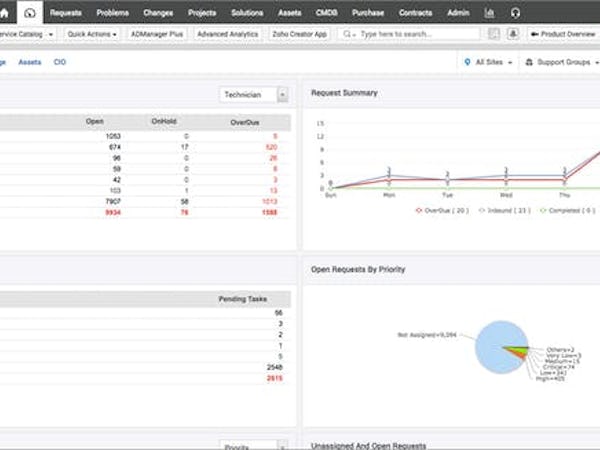Open the CMDB menu
The image size is (600, 450).
[326, 13]
